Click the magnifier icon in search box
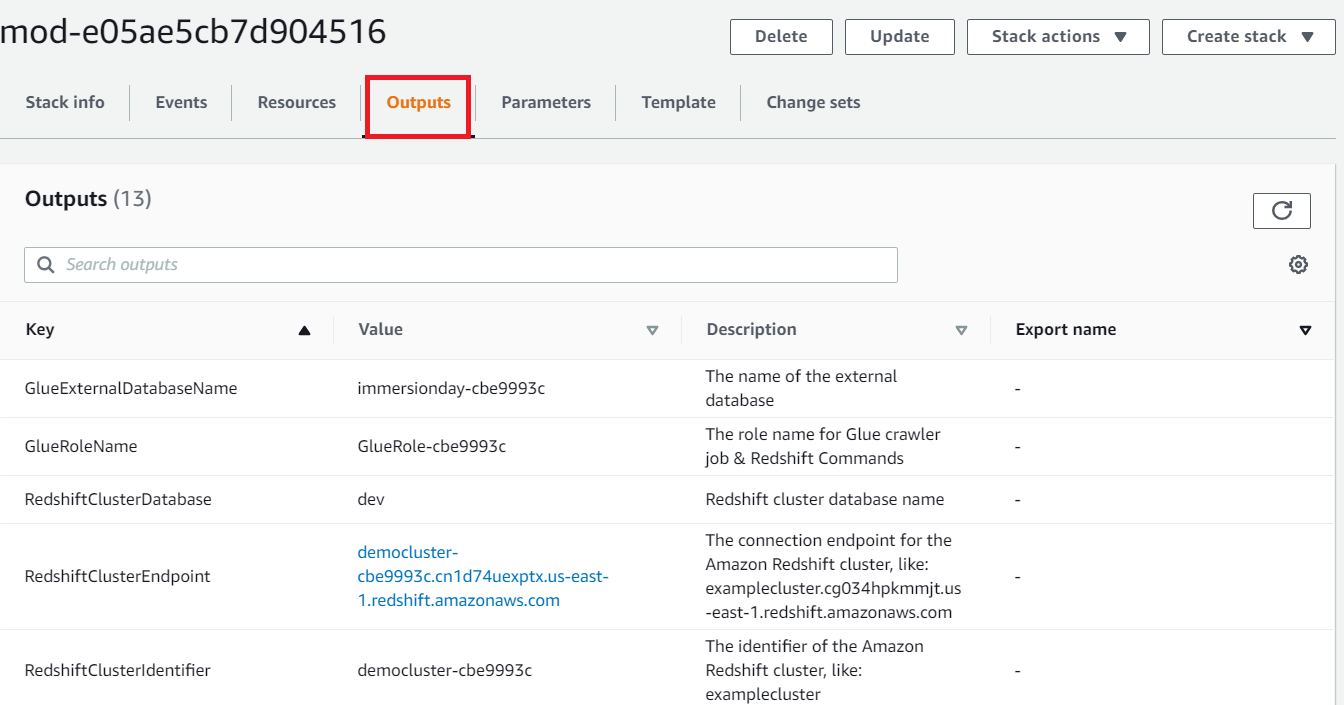Screen dimensions: 1344x705 [45, 265]
